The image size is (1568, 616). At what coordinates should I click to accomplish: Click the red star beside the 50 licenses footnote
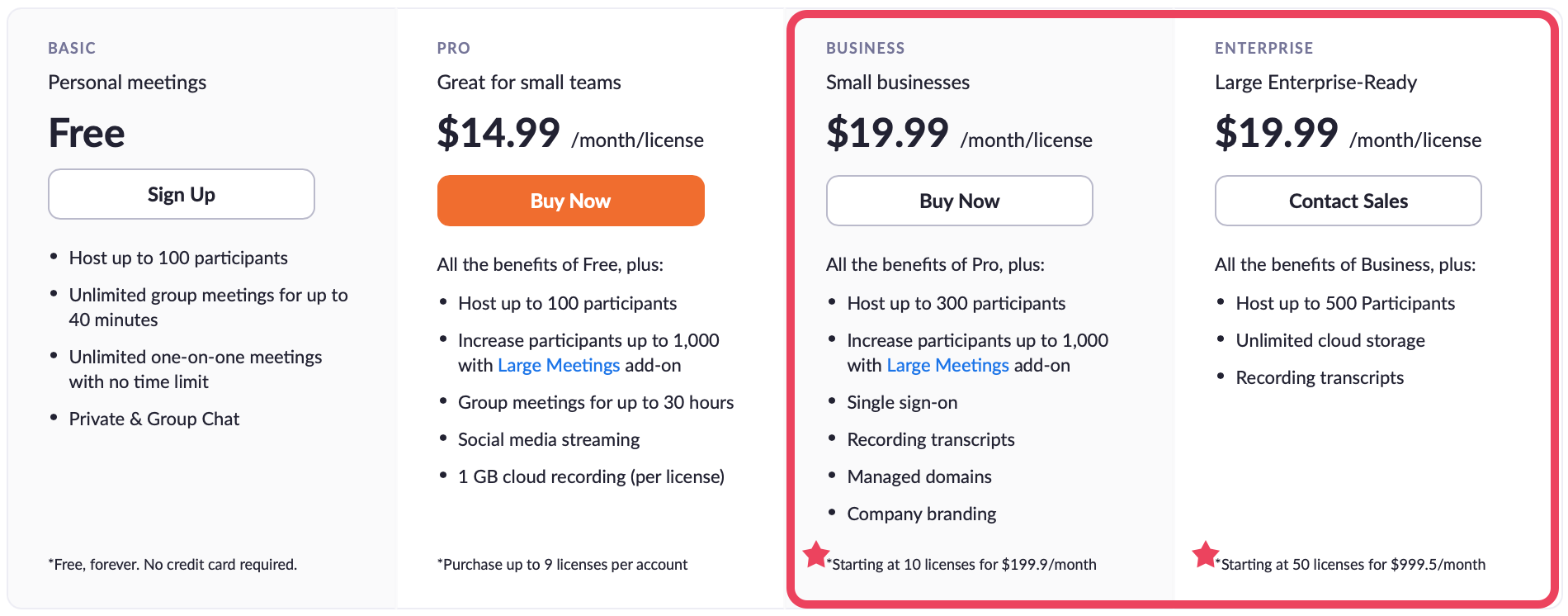click(1205, 555)
